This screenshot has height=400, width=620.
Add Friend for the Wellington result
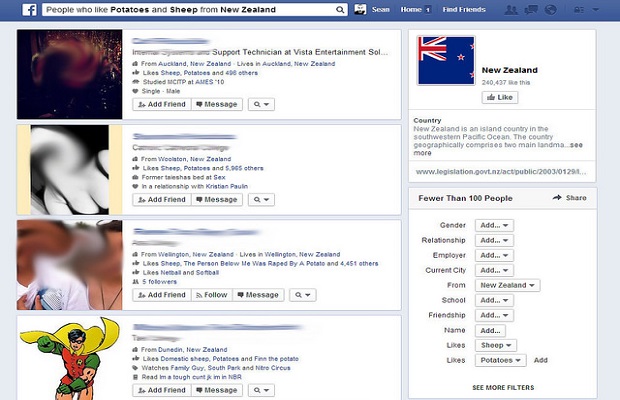(x=162, y=295)
